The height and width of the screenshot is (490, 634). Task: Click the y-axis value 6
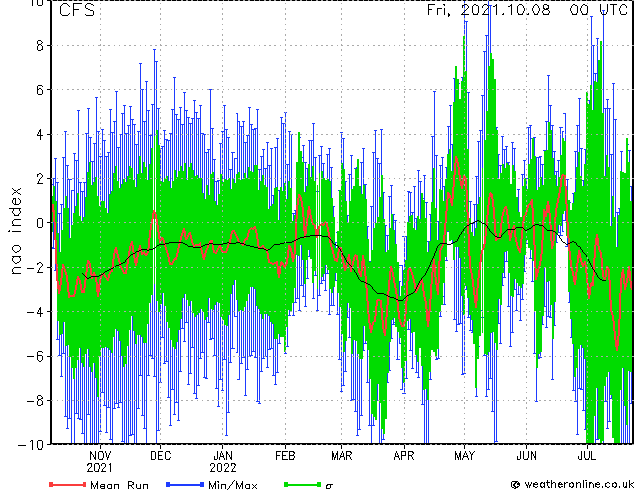pos(40,90)
